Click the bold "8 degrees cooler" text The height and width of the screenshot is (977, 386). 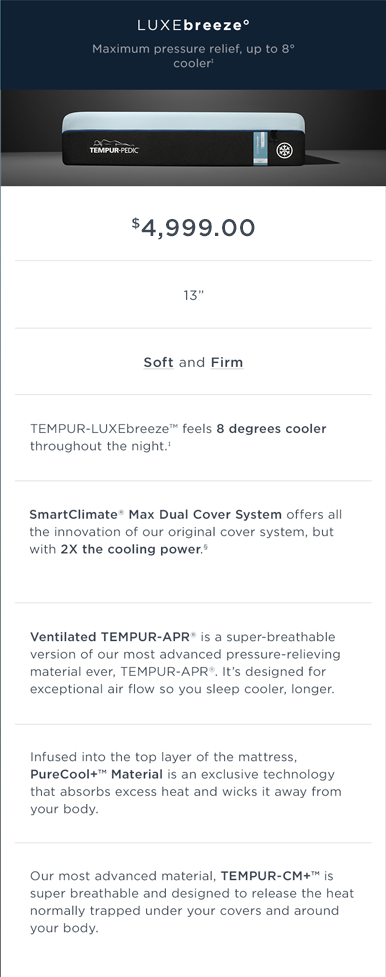tap(271, 429)
